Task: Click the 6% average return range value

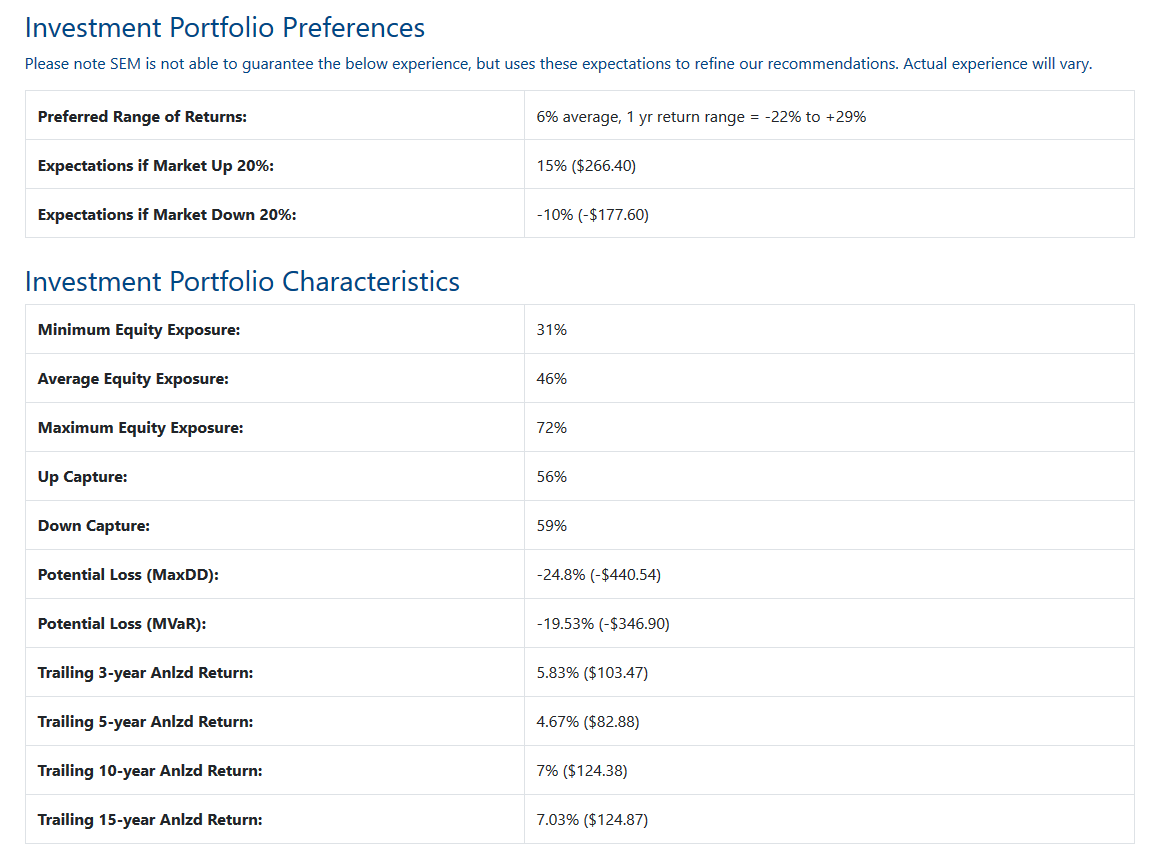Action: (701, 117)
